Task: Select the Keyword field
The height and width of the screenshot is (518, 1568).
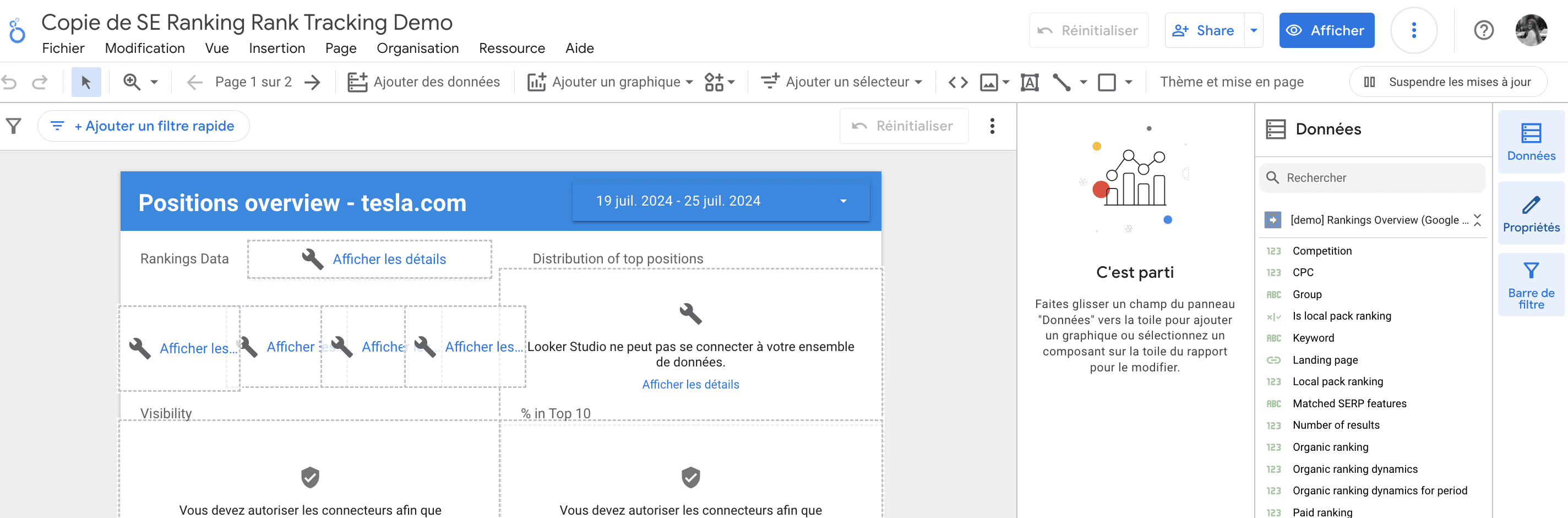Action: pos(1313,338)
